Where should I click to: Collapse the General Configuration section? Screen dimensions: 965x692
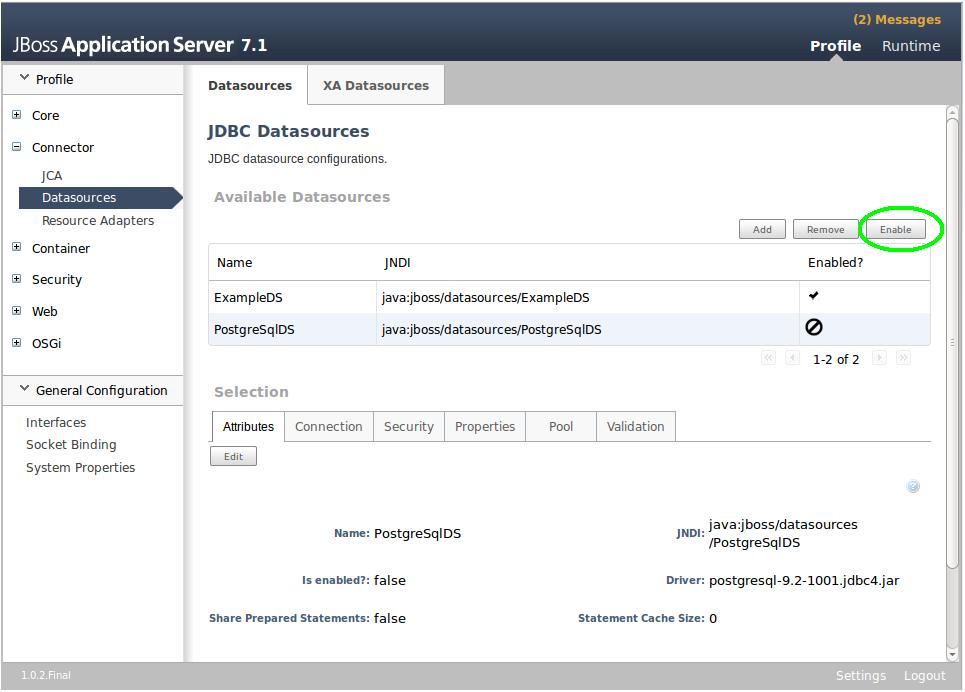point(25,389)
